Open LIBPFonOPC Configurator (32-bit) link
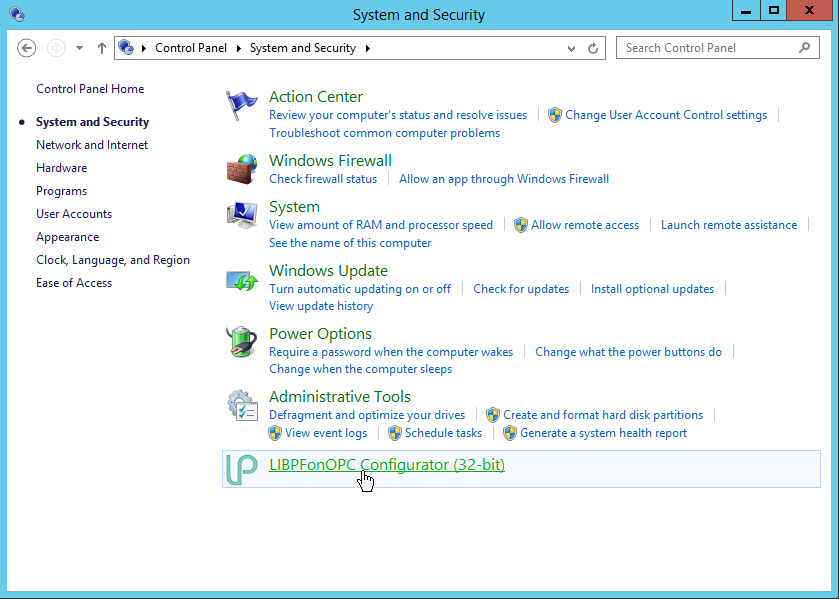This screenshot has height=599, width=839. [x=386, y=465]
